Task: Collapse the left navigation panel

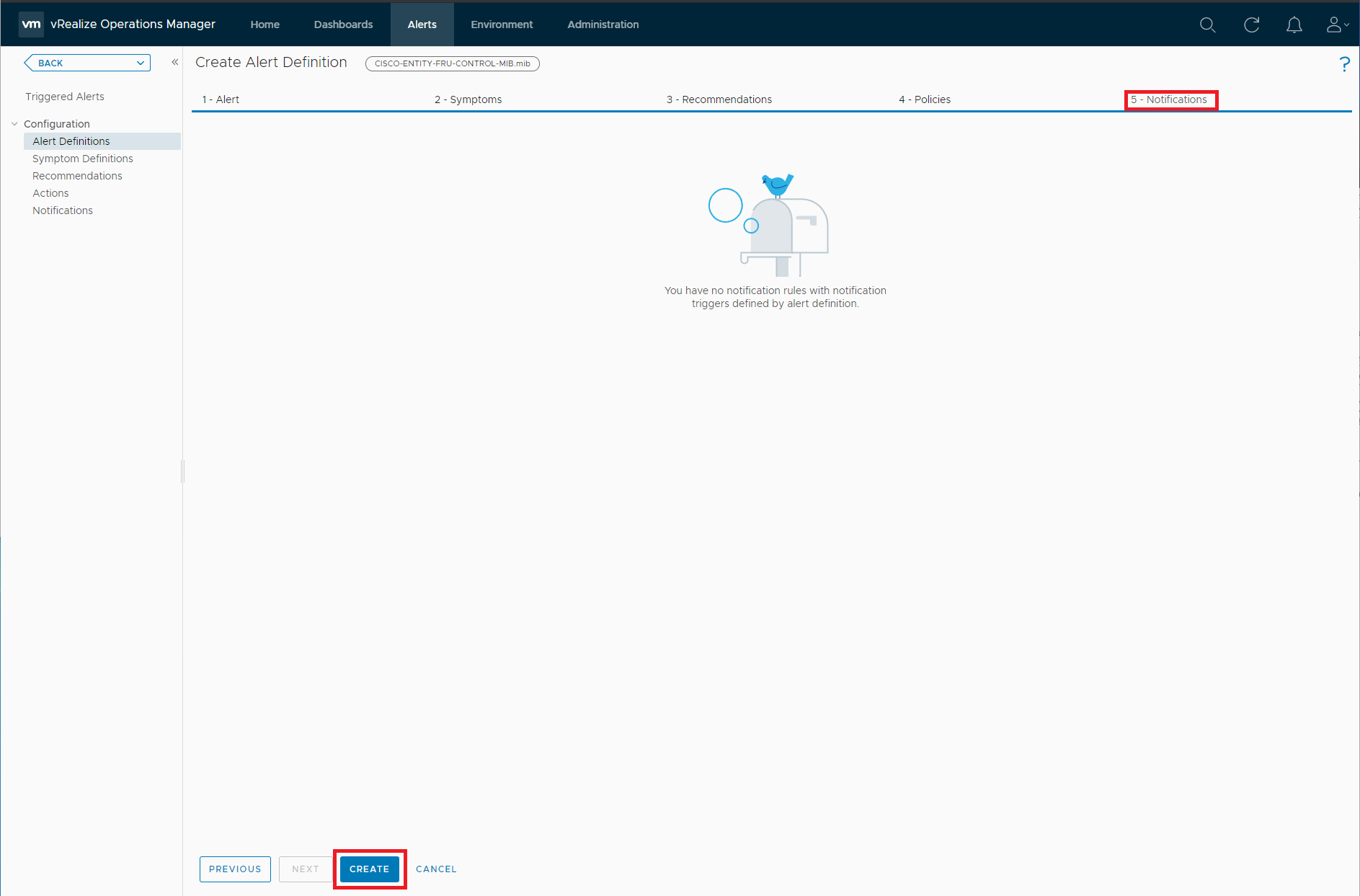Action: (174, 63)
